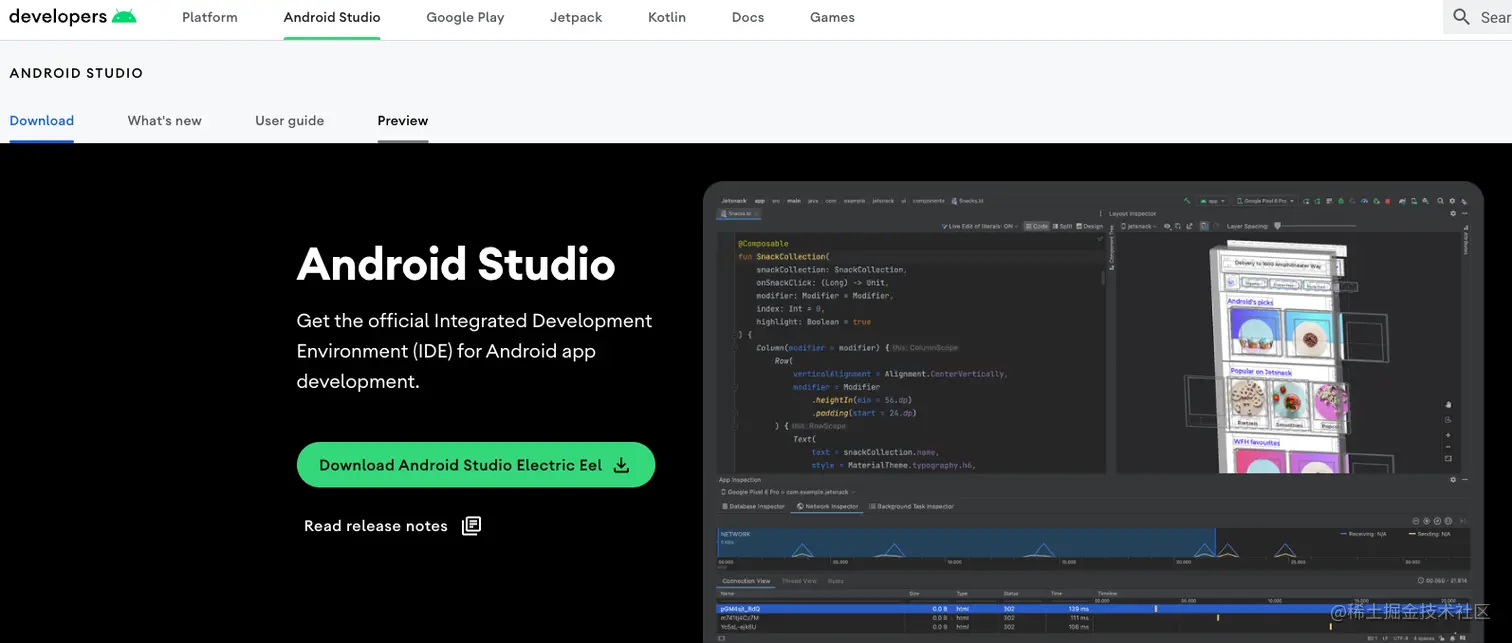Select the What's new sub-tab

tap(165, 120)
